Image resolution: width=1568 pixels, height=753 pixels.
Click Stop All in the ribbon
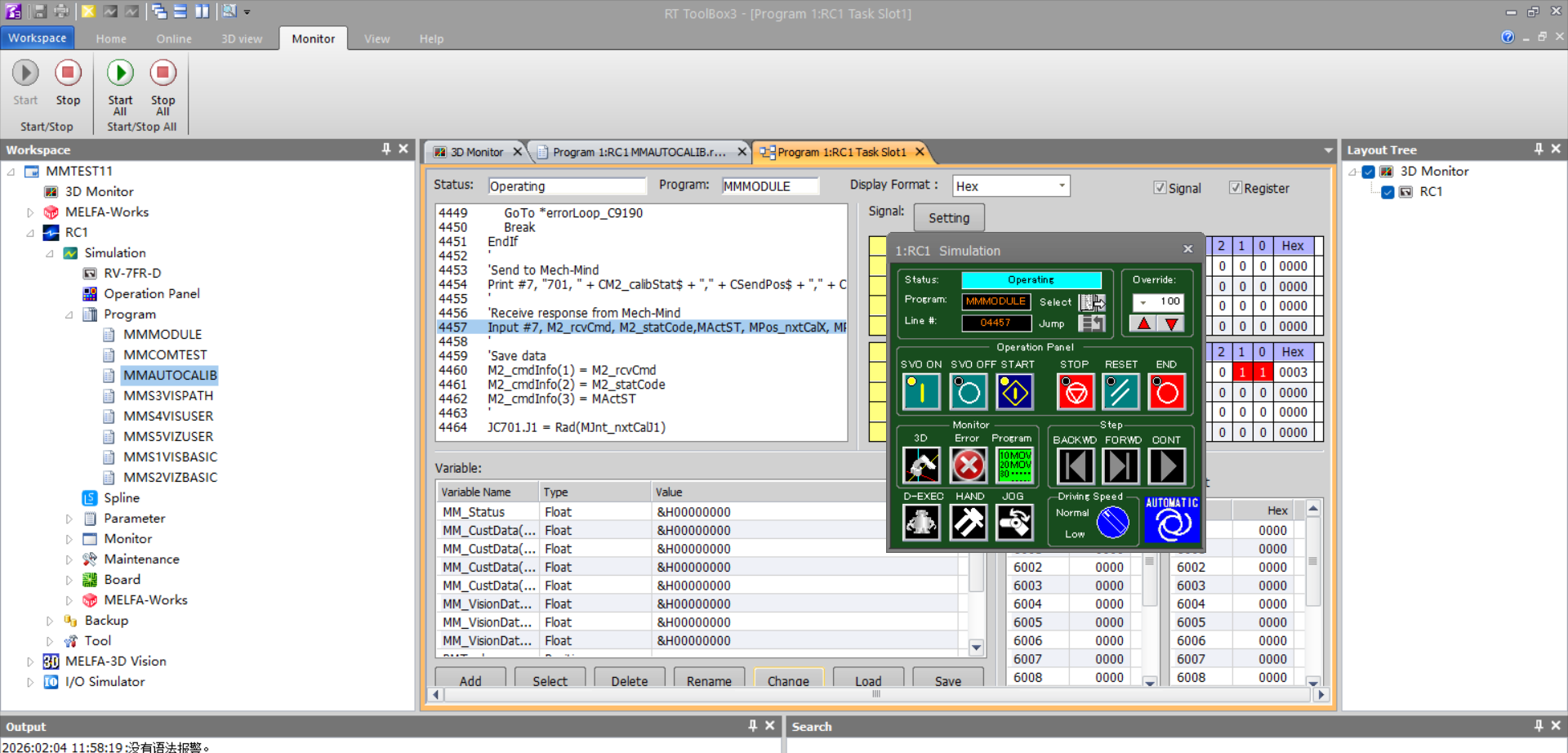163,88
